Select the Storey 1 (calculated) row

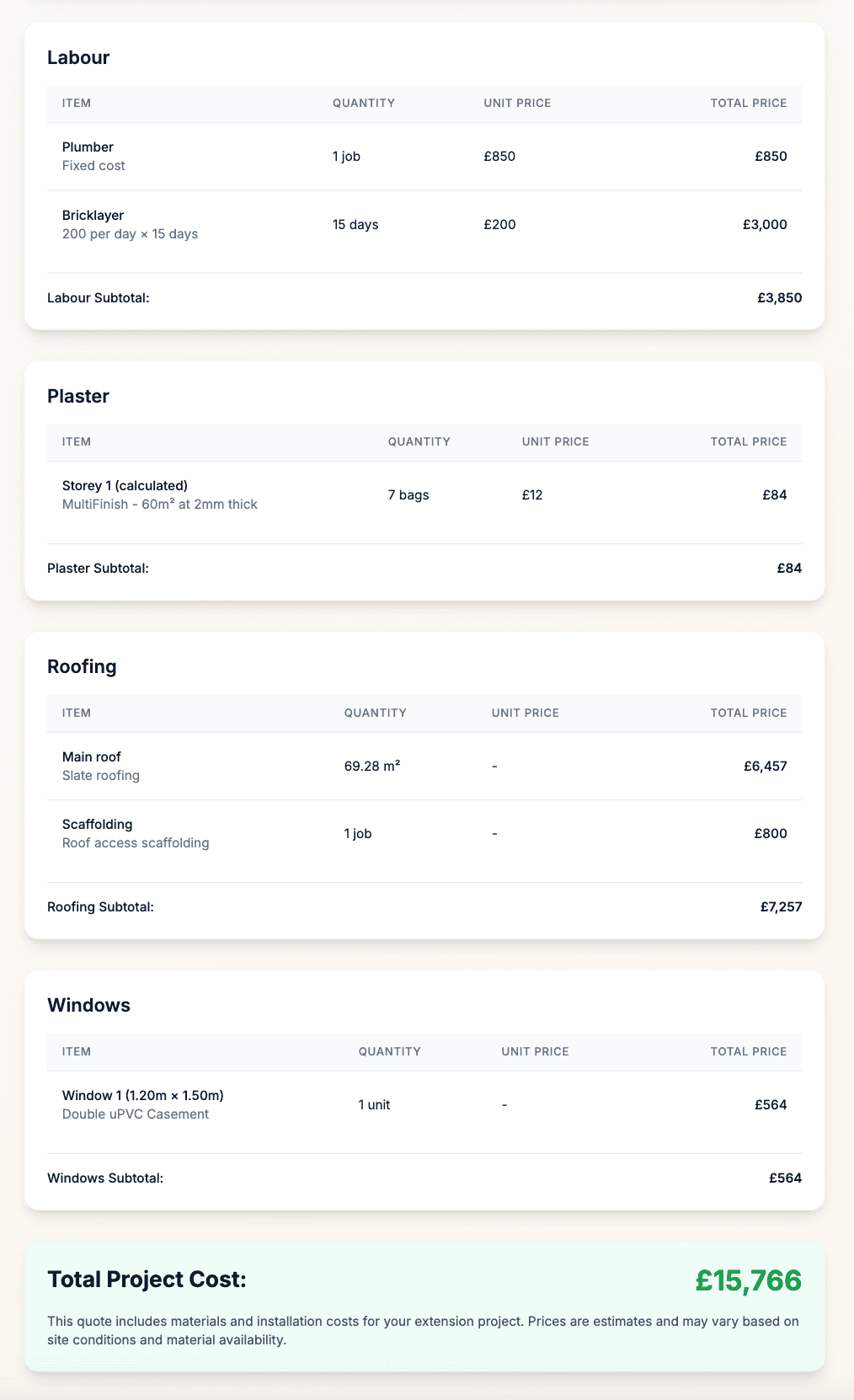125,485
